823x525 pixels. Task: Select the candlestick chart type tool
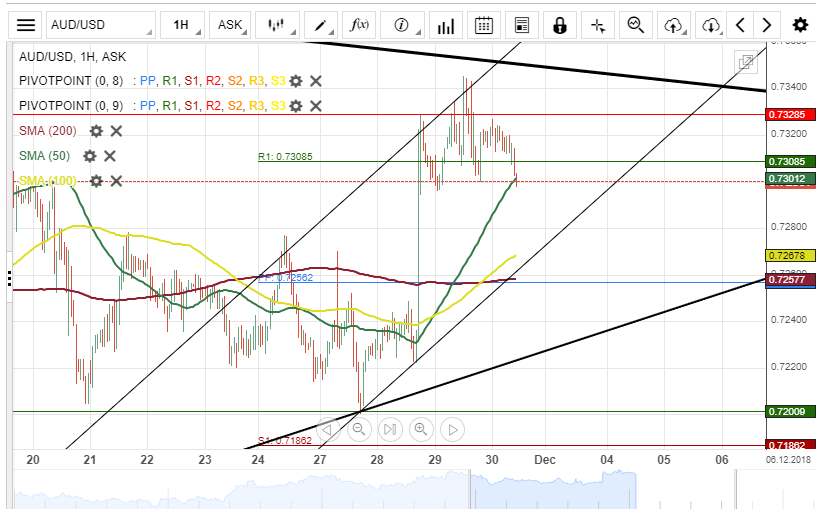282,25
